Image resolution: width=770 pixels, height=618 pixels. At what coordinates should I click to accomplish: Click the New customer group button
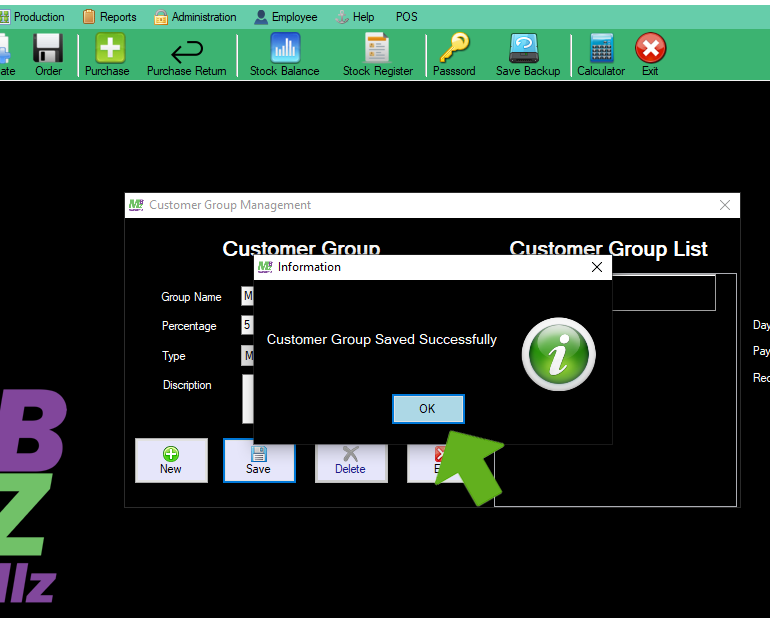click(171, 460)
